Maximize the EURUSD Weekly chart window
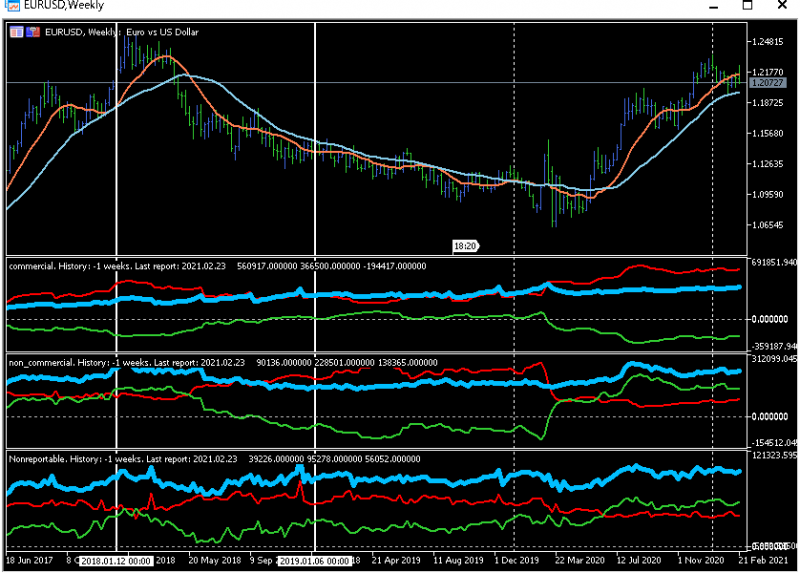Image resolution: width=800 pixels, height=573 pixels. pos(747,5)
